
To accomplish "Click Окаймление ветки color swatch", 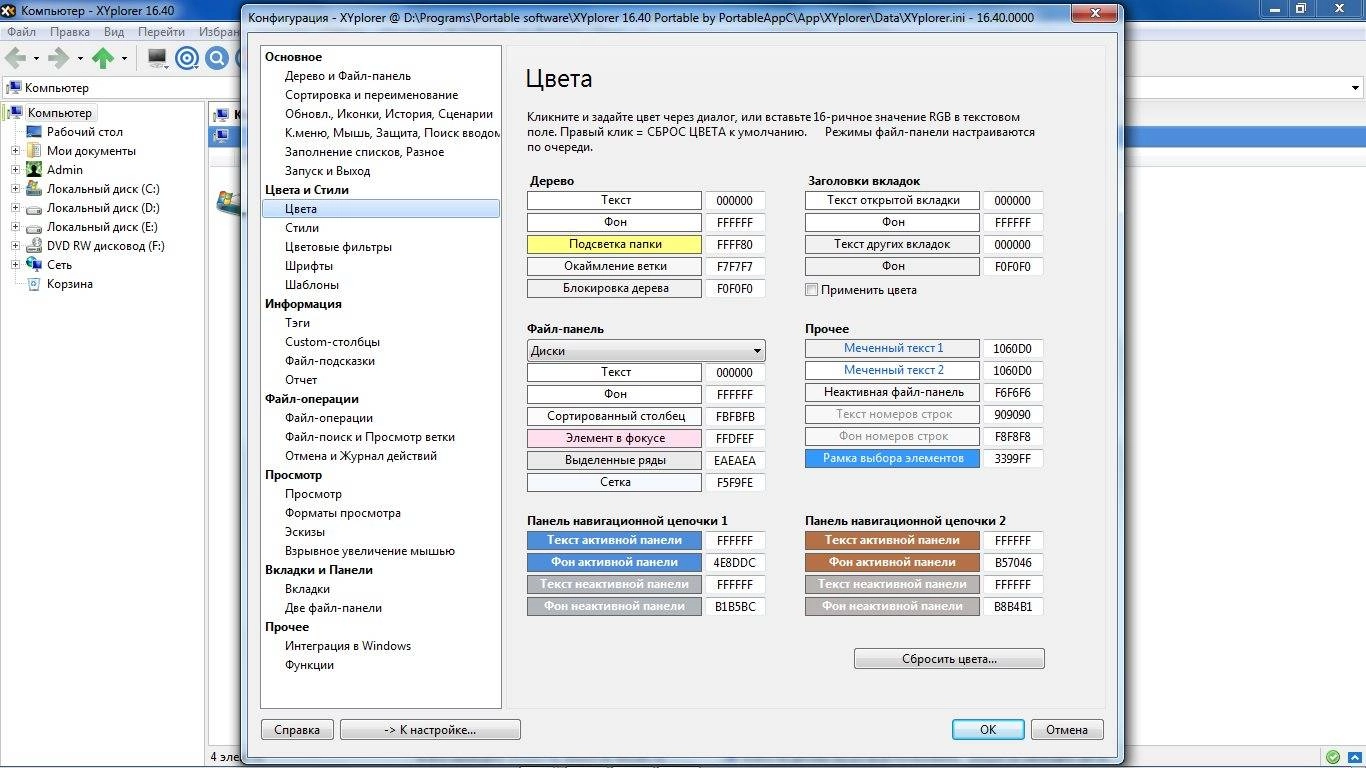I will 615,266.
